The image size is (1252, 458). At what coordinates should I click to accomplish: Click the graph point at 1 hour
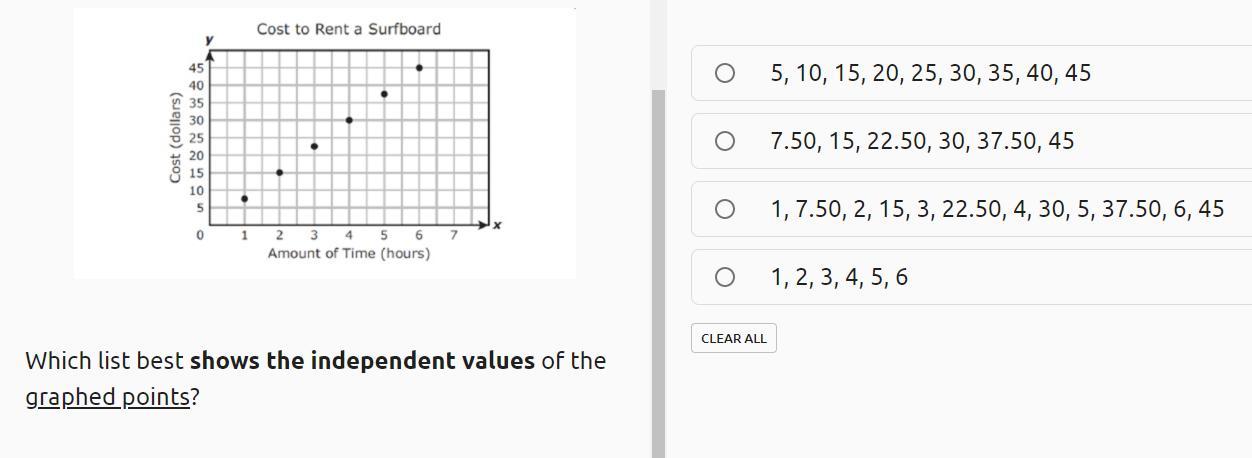pyautogui.click(x=245, y=199)
